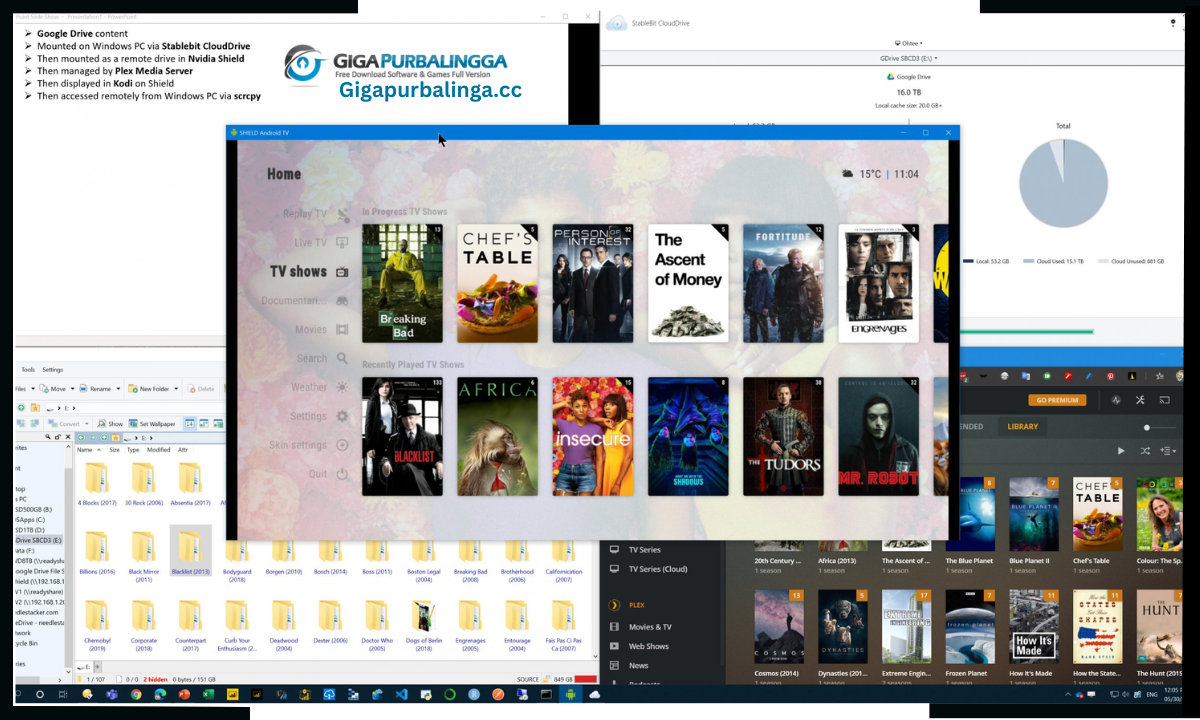Screen dimensions: 1200x720
Task: Open 30 Rock (2006) folder
Action: [x=143, y=485]
